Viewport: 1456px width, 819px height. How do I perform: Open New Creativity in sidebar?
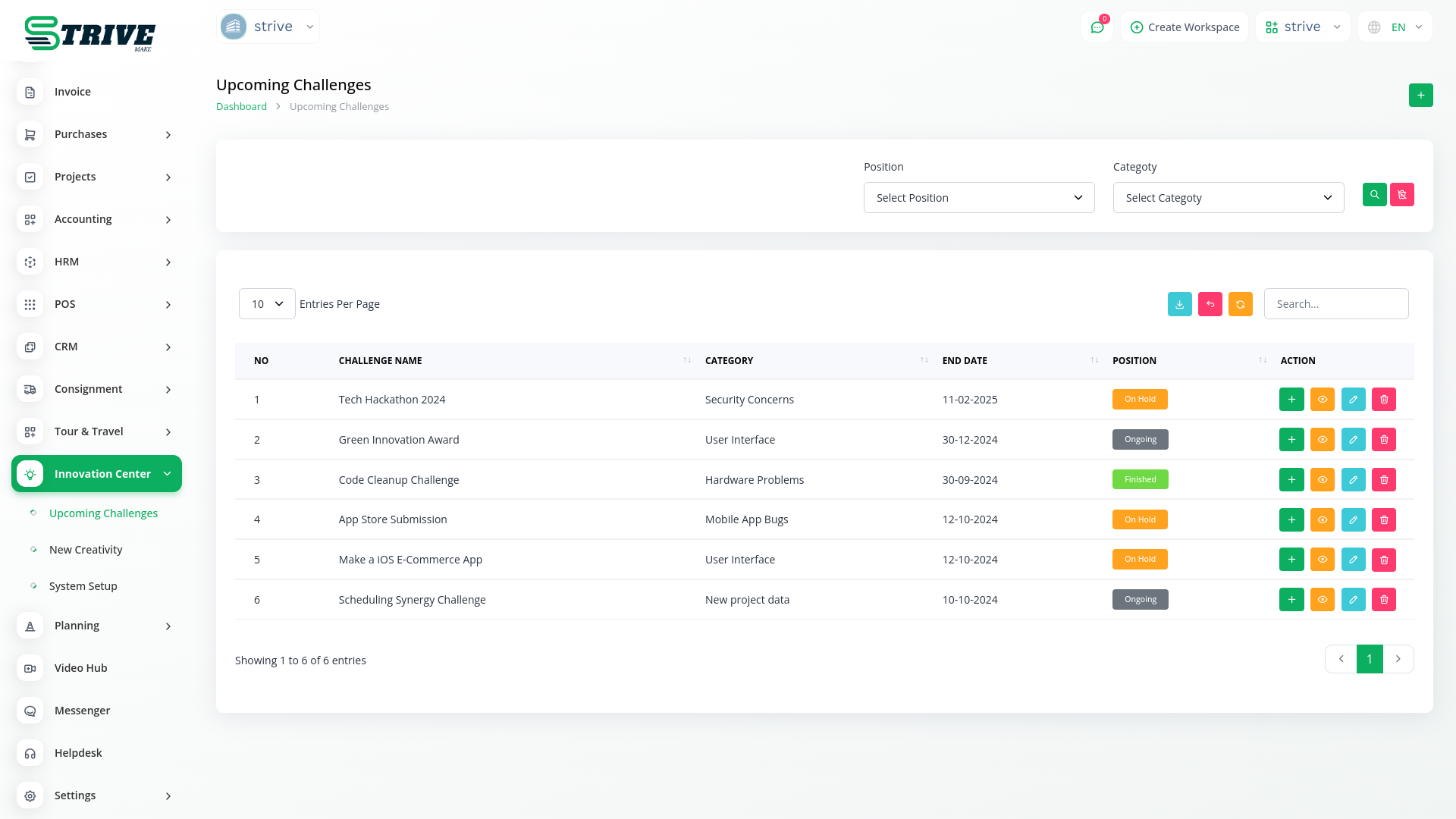tap(86, 550)
